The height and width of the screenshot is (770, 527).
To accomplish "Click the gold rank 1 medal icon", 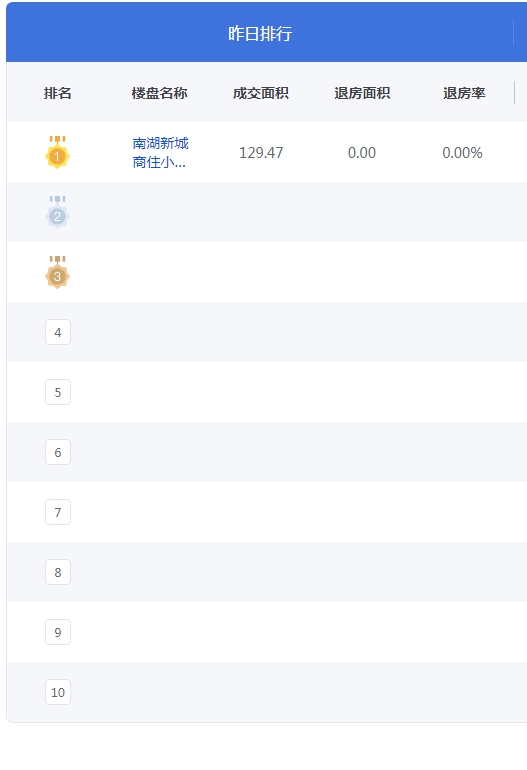I will coord(57,152).
